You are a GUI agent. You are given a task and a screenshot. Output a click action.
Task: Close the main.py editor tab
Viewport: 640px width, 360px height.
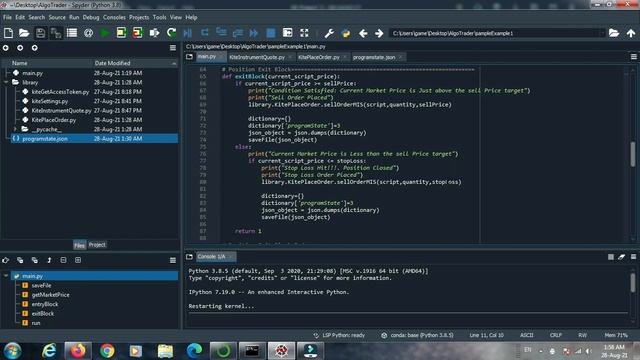tap(222, 57)
